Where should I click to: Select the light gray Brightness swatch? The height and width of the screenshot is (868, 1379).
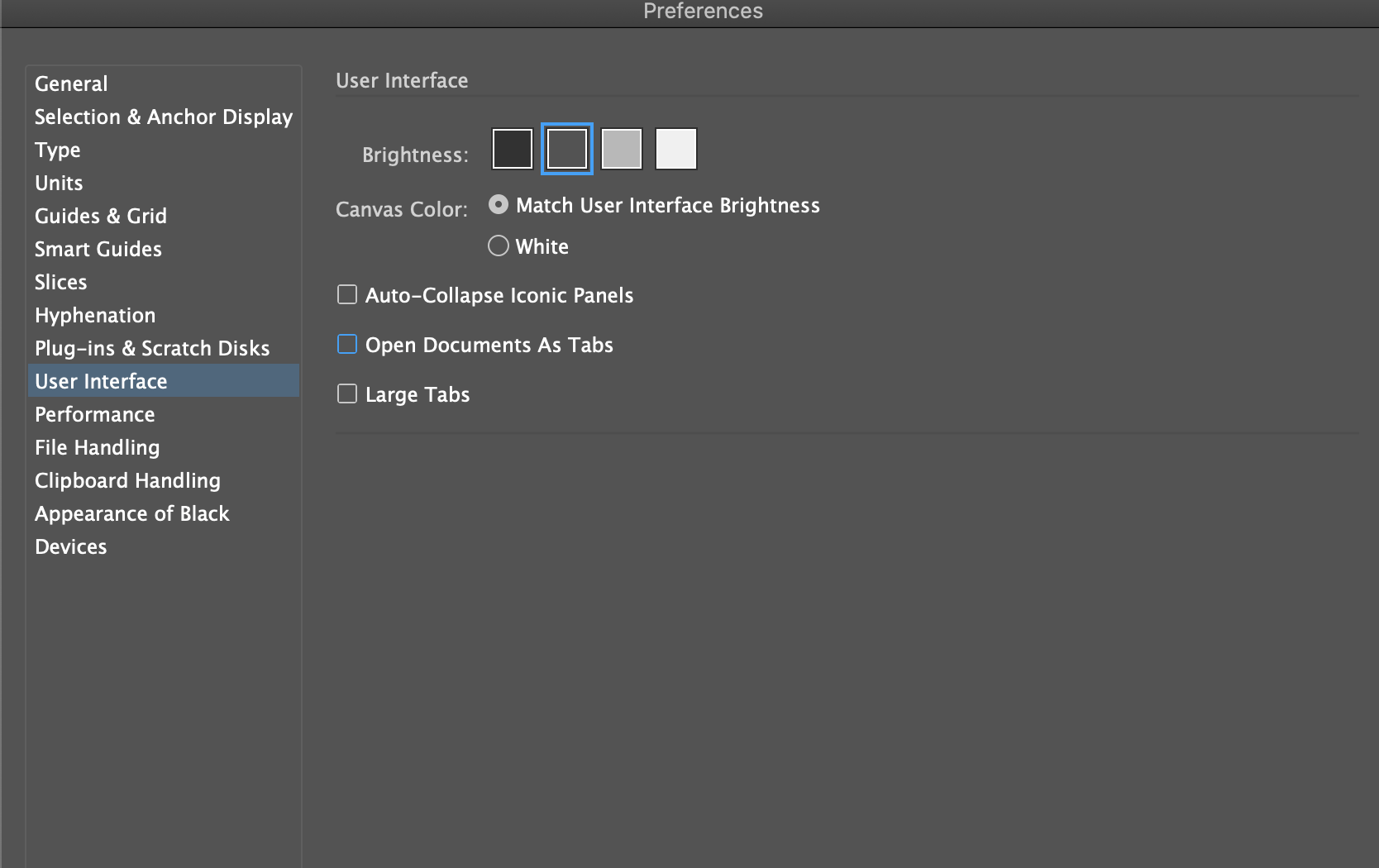tap(621, 149)
